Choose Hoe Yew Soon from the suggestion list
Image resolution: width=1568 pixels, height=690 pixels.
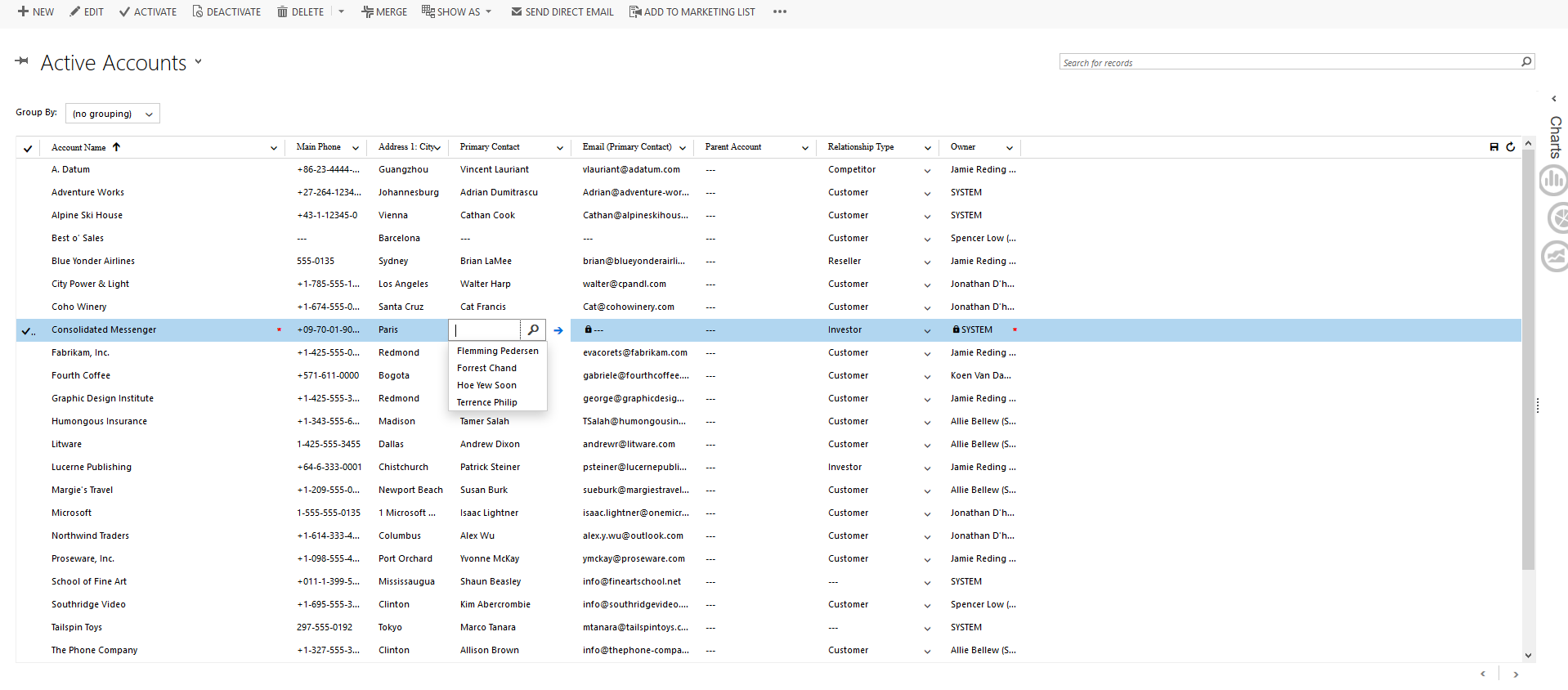(486, 385)
